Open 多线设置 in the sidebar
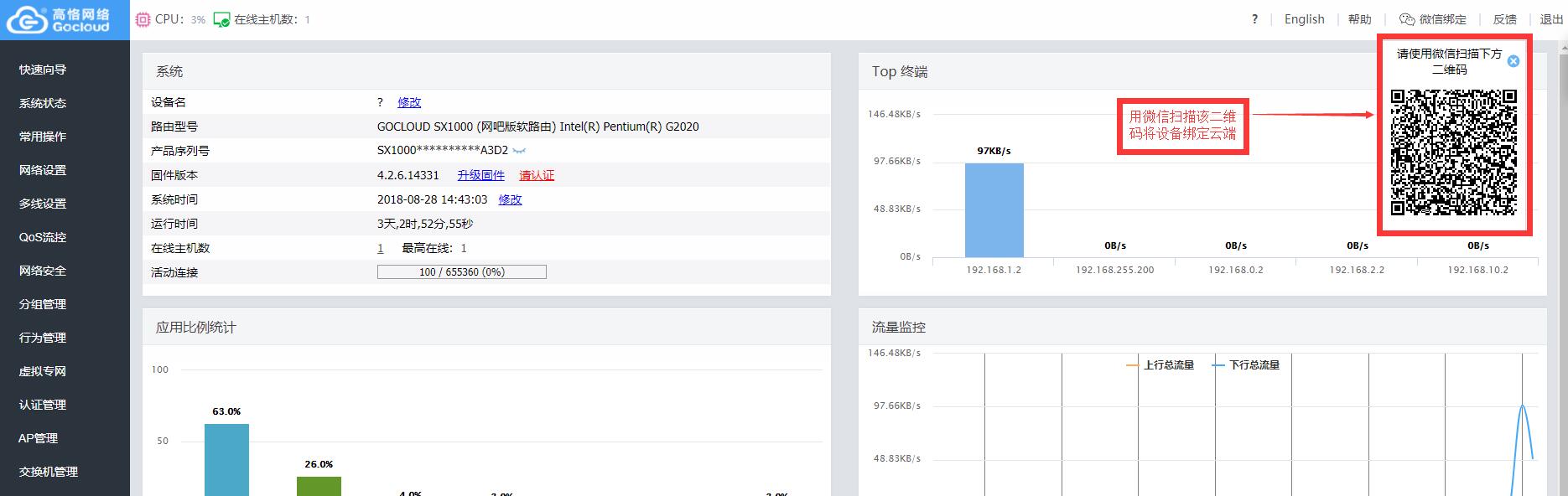The height and width of the screenshot is (496, 1568). coord(43,204)
